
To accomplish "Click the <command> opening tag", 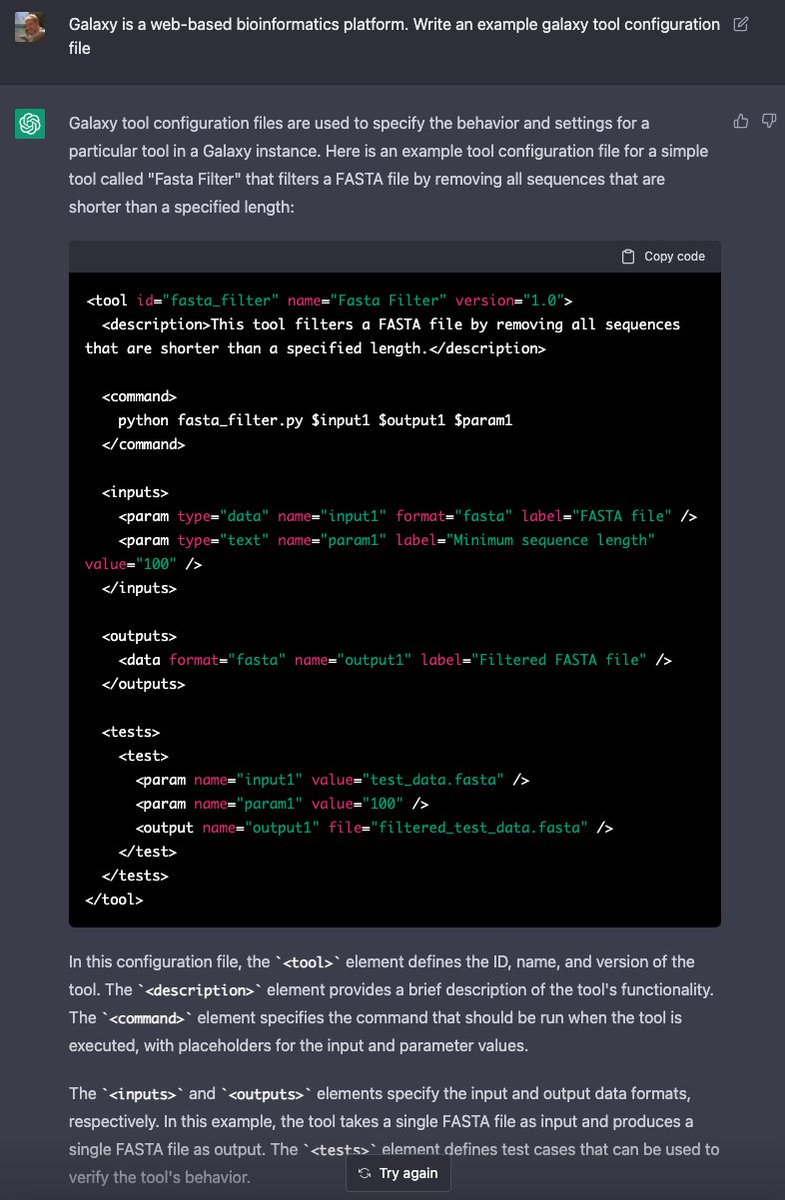I will 139,397.
